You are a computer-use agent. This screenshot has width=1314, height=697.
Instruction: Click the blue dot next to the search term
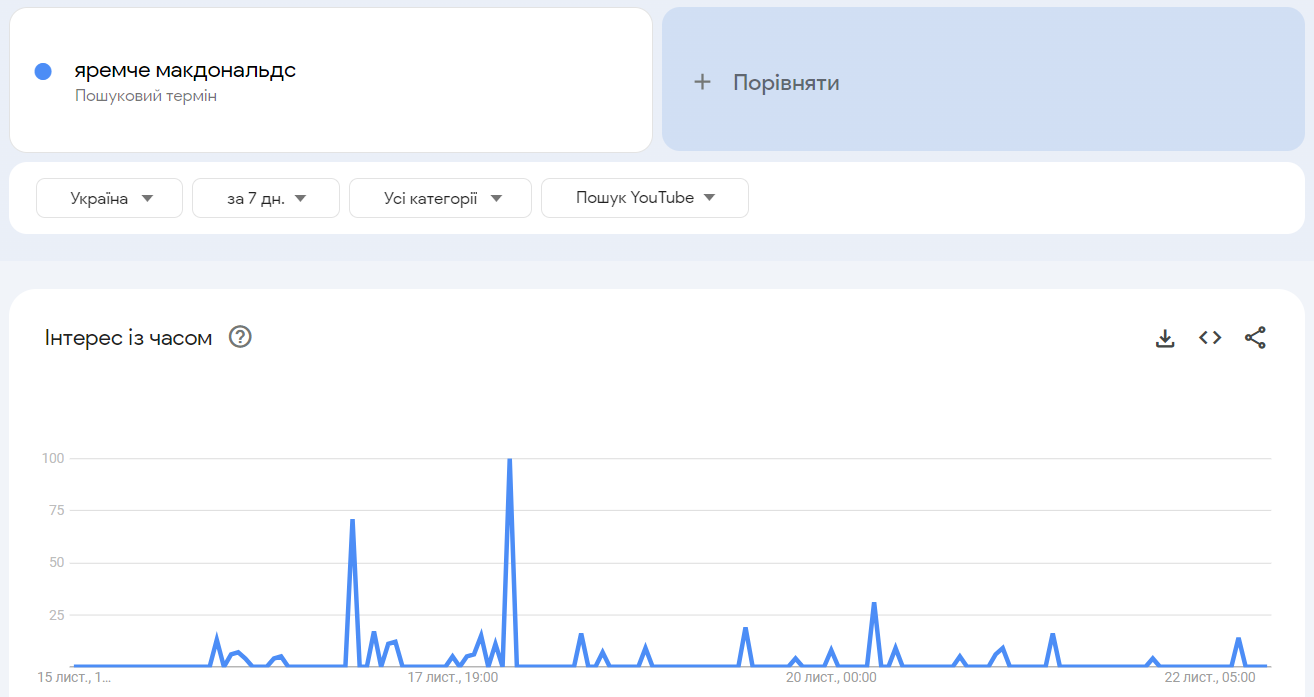coord(42,69)
